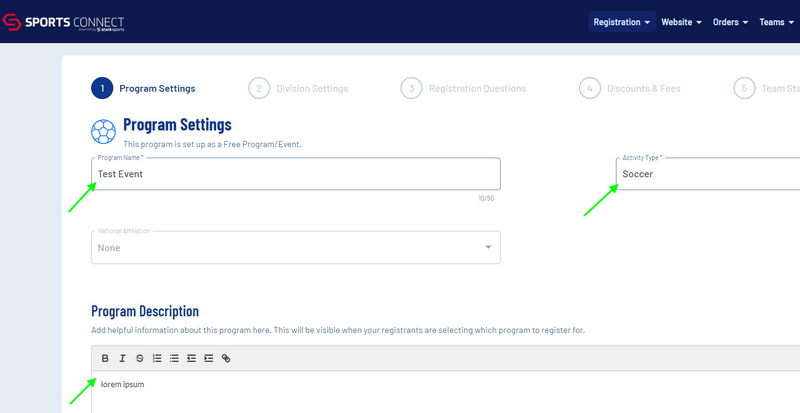800x413 pixels.
Task: Click the 'Free Program/Event' notice text
Action: (213, 144)
